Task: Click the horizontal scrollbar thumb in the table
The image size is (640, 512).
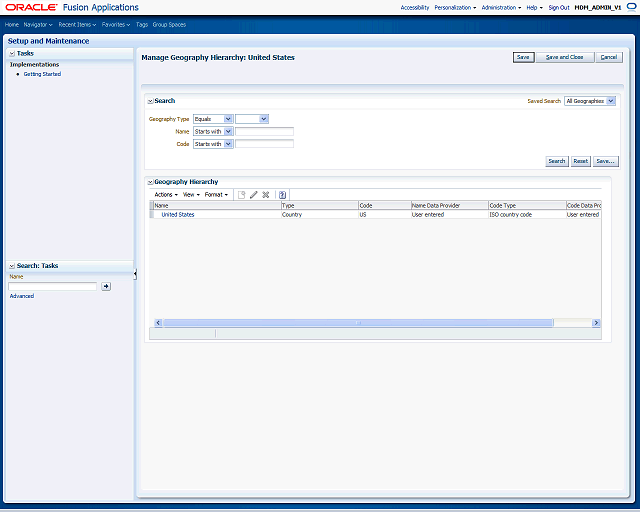Action: pyautogui.click(x=358, y=323)
